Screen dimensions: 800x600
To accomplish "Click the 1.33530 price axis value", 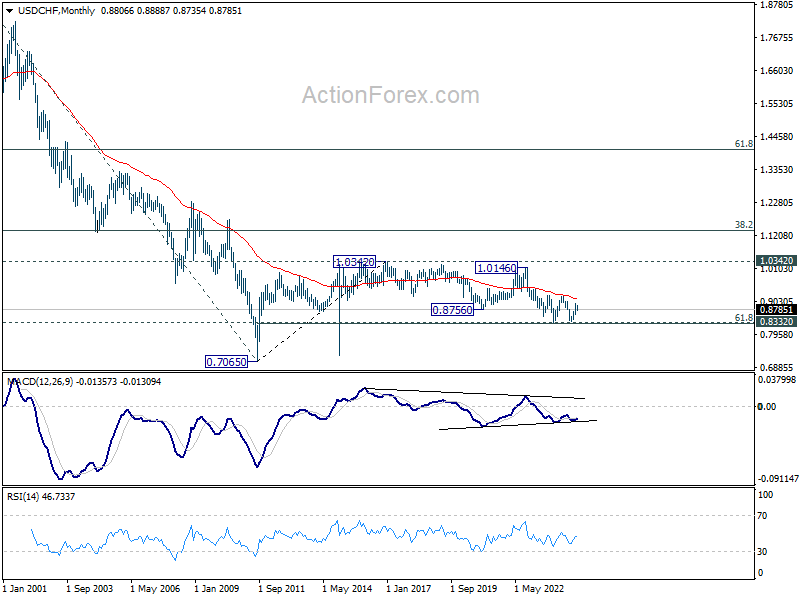I will click(777, 169).
